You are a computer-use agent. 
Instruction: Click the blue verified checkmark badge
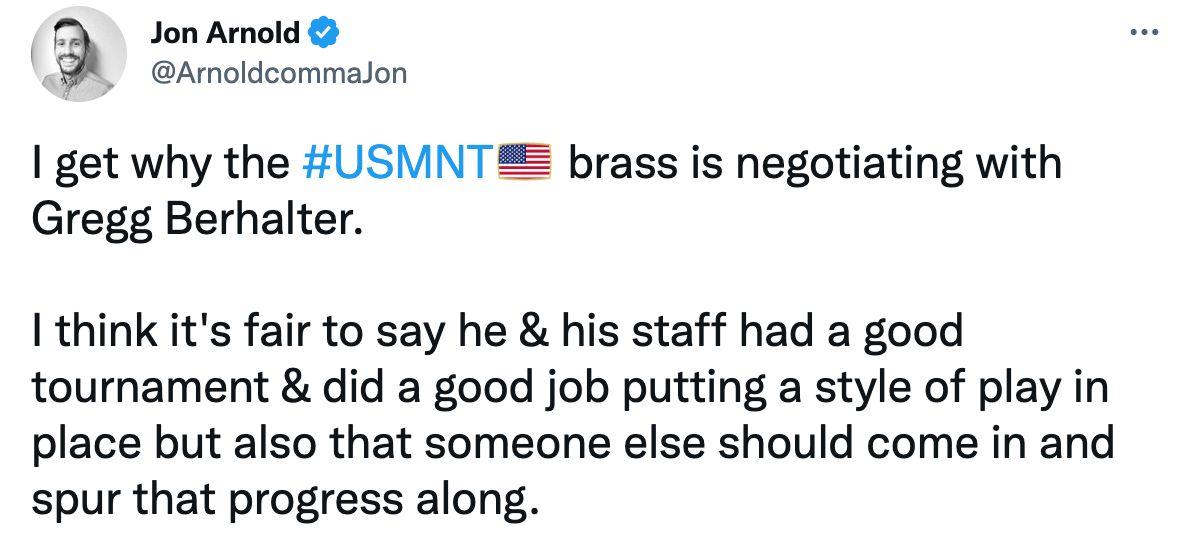[x=324, y=33]
